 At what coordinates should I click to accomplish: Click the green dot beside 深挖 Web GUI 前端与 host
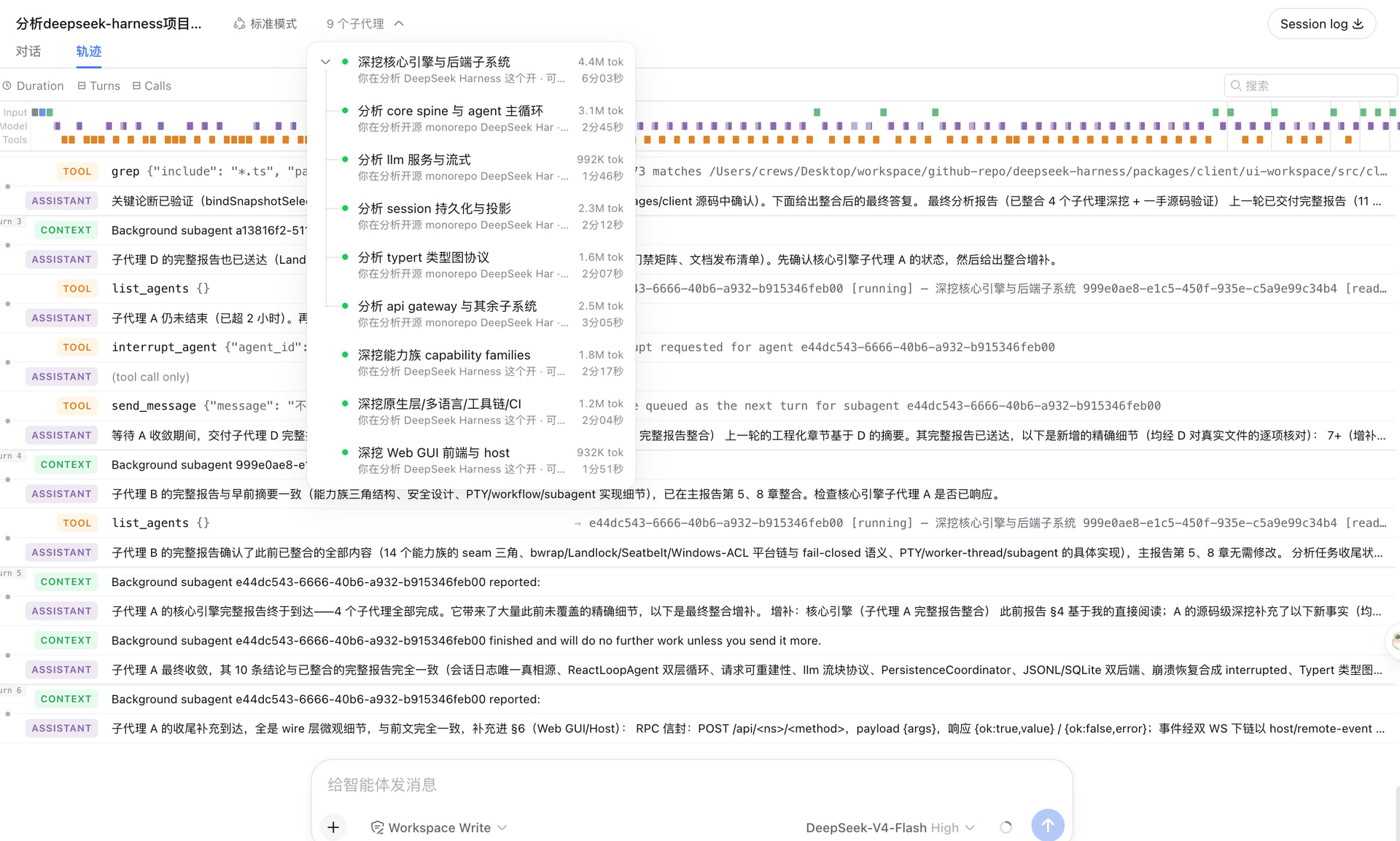pos(345,453)
